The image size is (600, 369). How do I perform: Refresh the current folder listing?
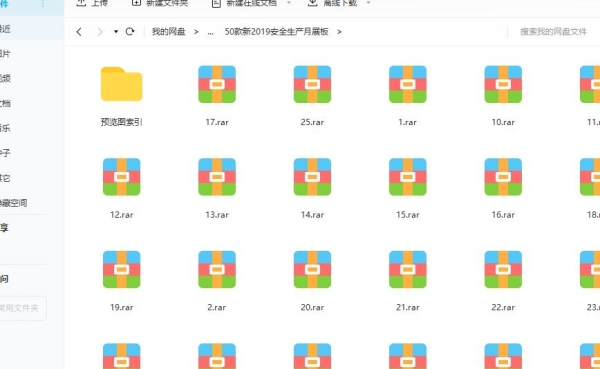pyautogui.click(x=130, y=31)
